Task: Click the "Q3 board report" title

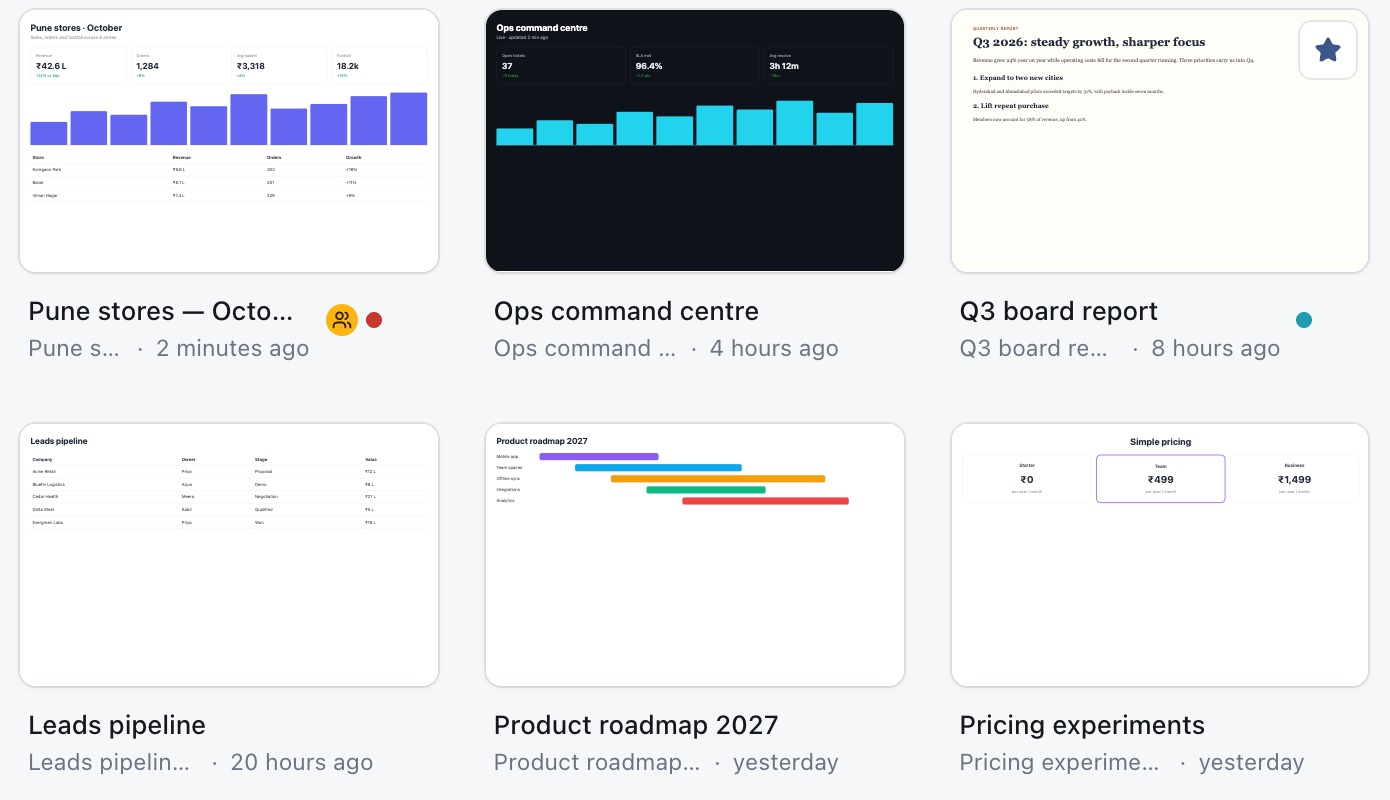Action: coord(1058,311)
